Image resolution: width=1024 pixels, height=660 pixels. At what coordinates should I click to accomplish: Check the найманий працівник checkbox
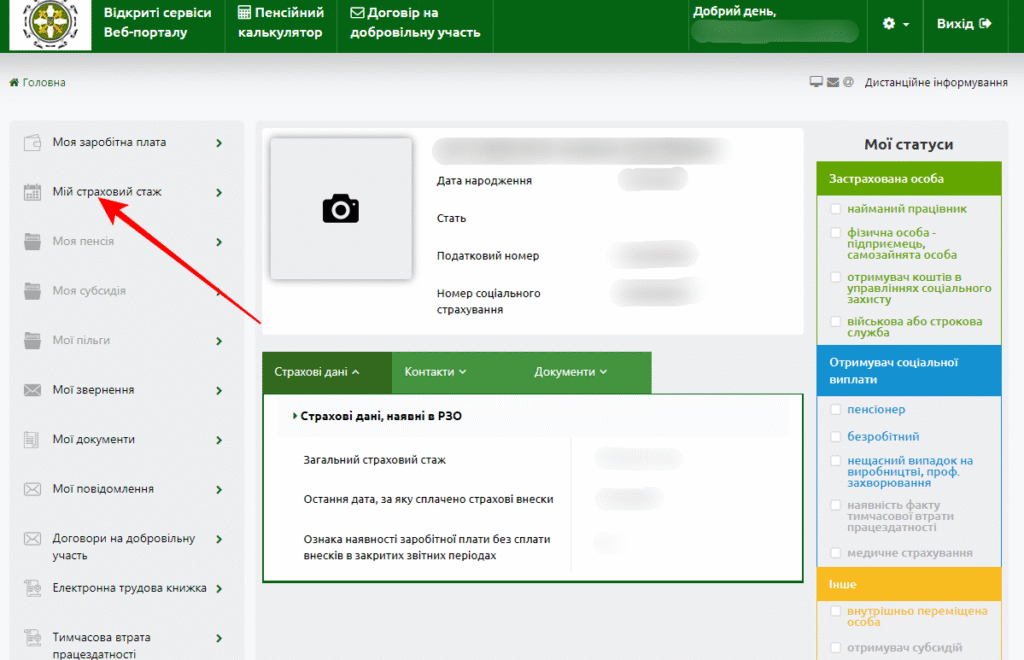(835, 209)
